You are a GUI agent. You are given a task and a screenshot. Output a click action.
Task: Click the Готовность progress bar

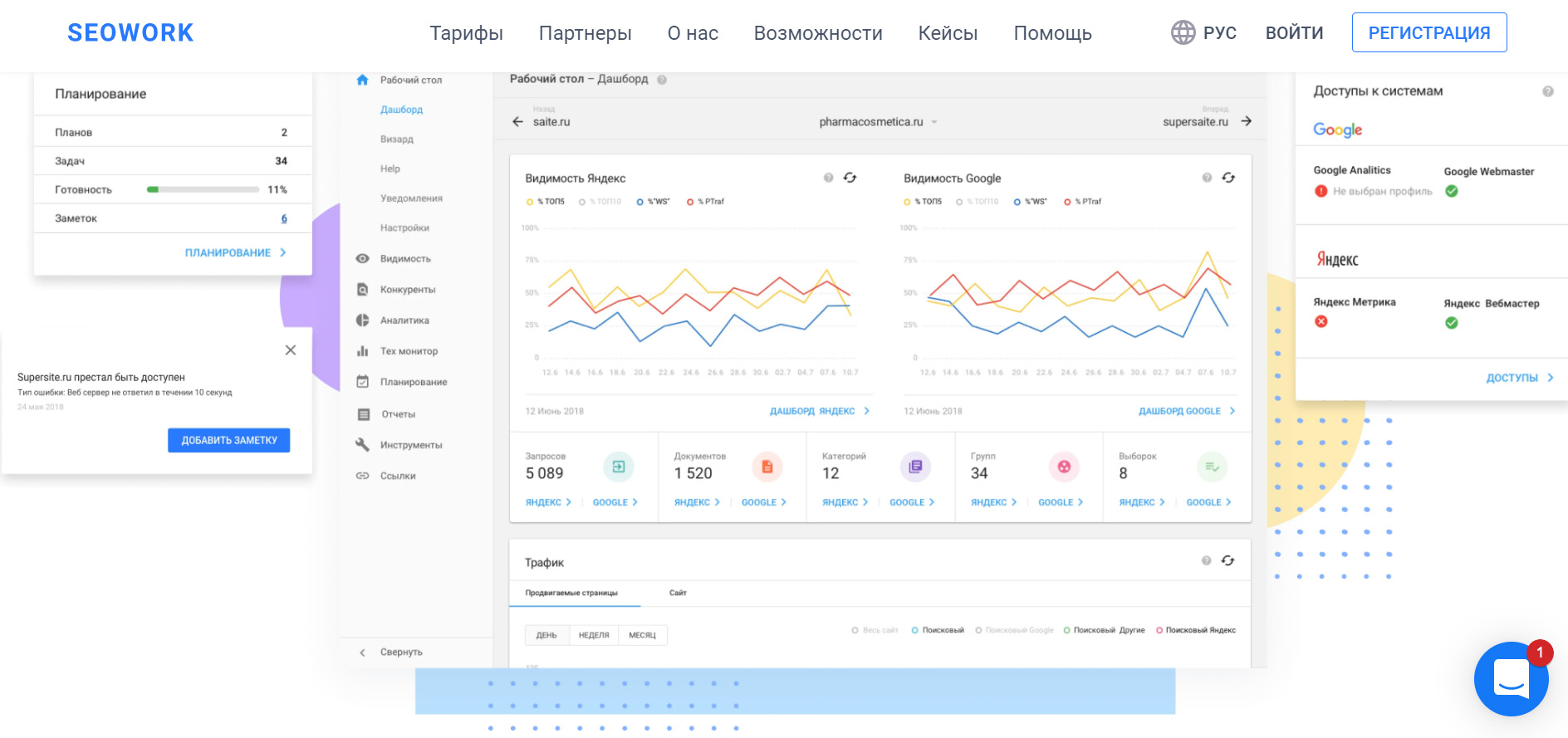(x=203, y=189)
